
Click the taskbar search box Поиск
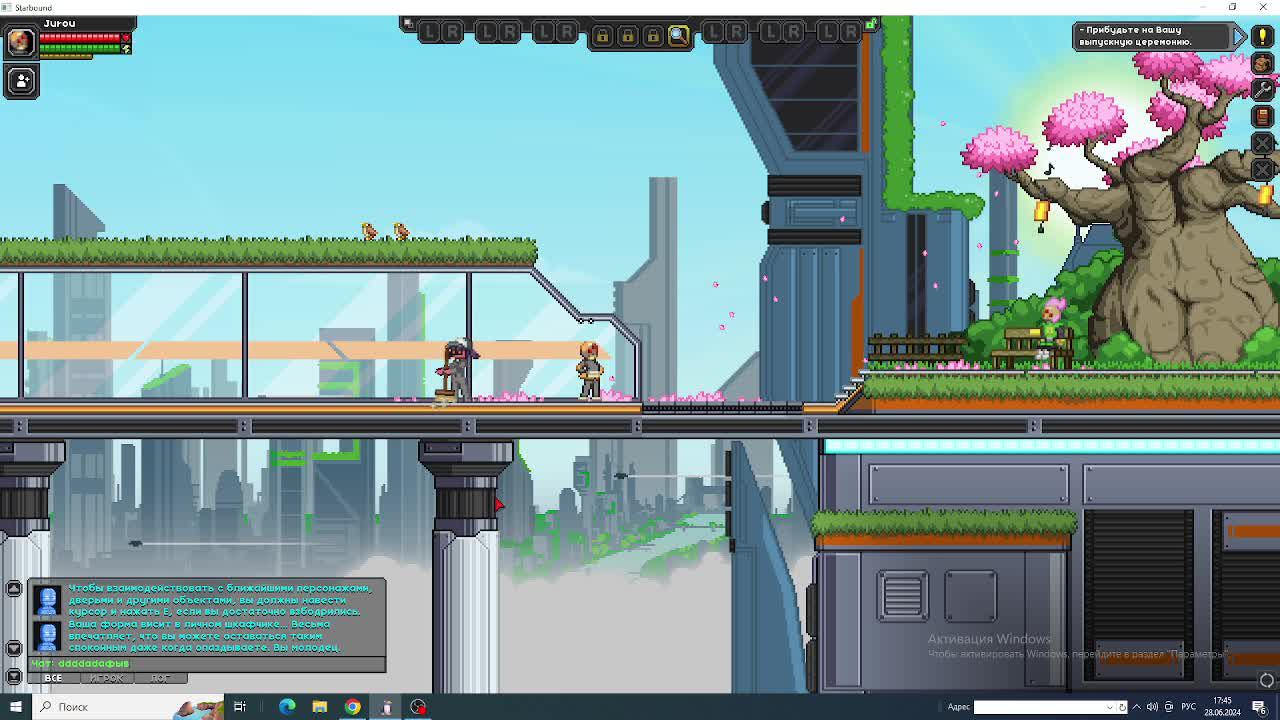(x=129, y=707)
